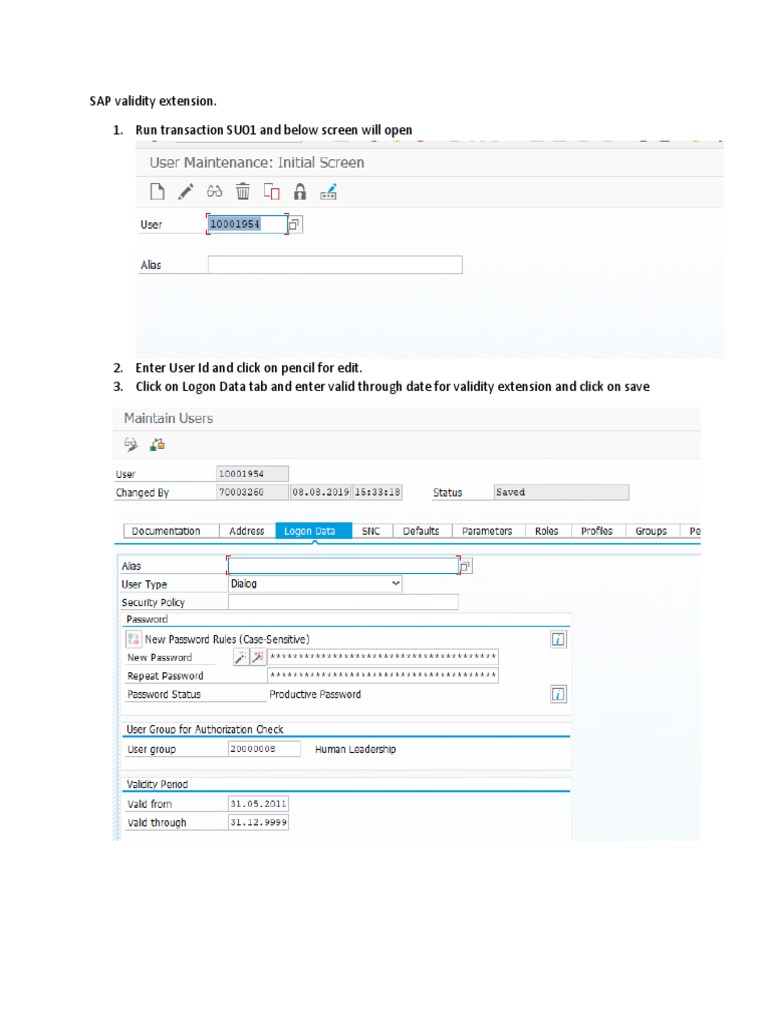The image size is (768, 1024).
Task: Click the User field 10001954 in Maintain Users
Action: click(x=252, y=473)
